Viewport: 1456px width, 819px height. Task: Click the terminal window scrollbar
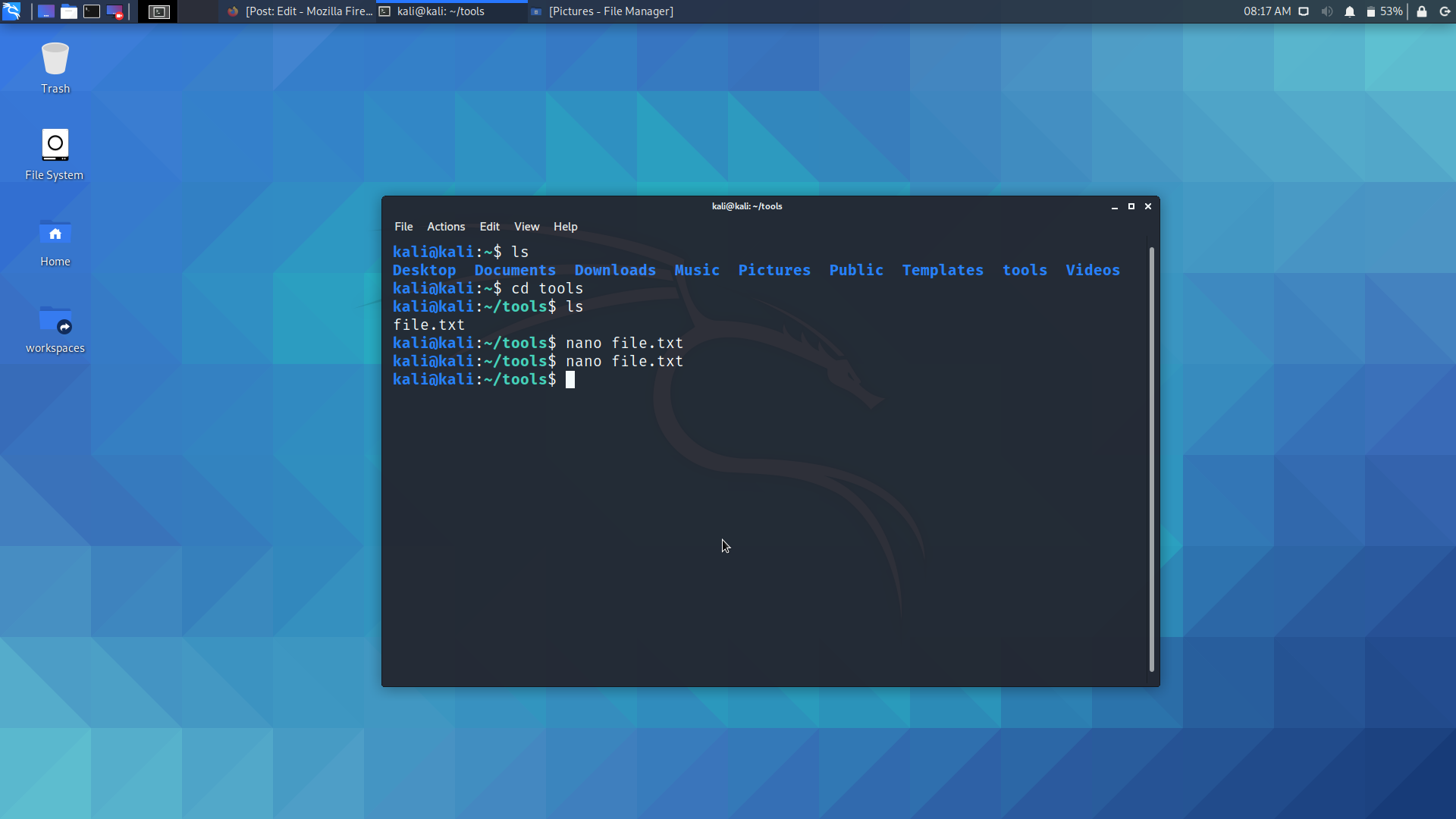coord(1151,455)
